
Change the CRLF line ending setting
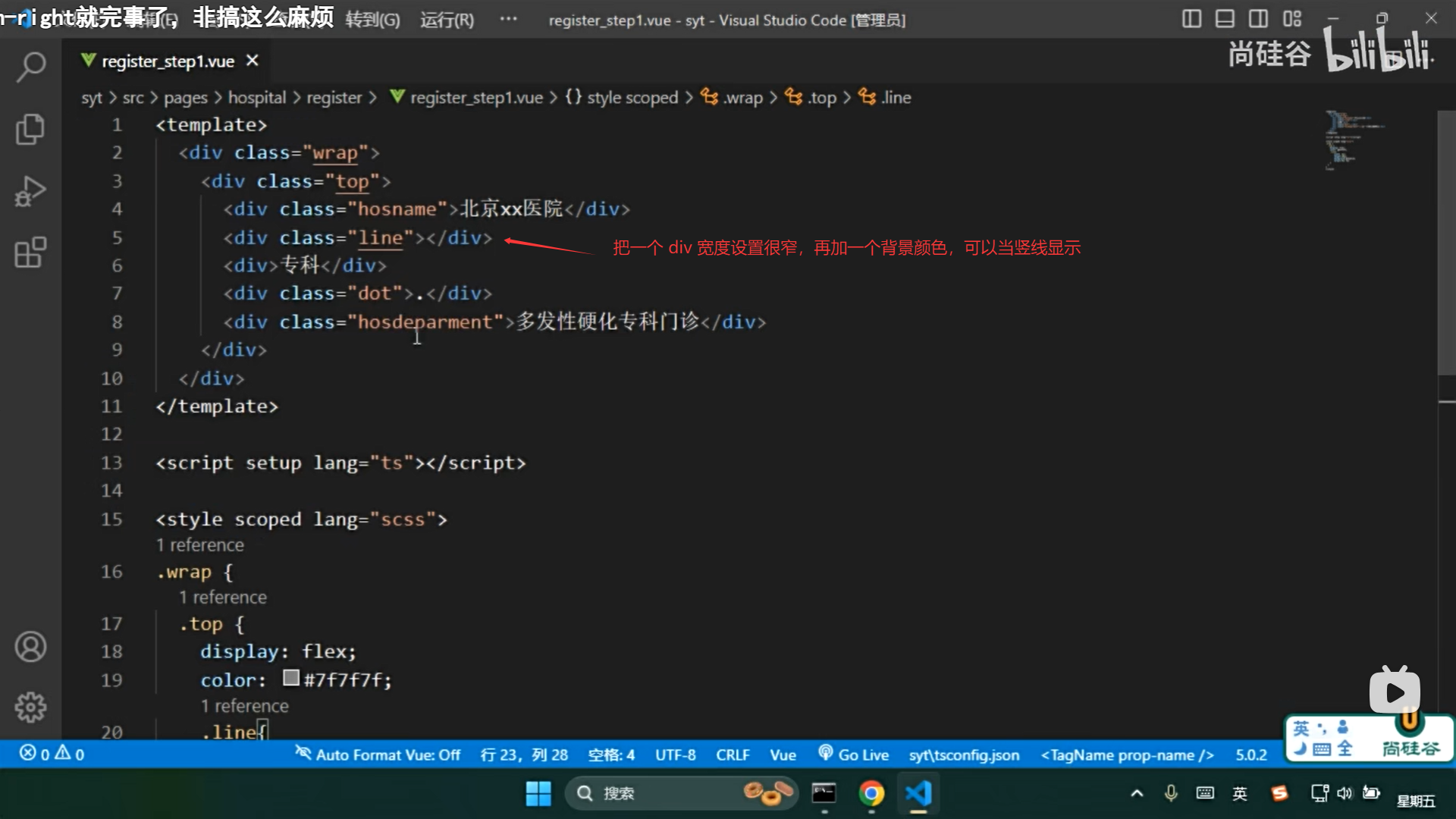tap(732, 755)
